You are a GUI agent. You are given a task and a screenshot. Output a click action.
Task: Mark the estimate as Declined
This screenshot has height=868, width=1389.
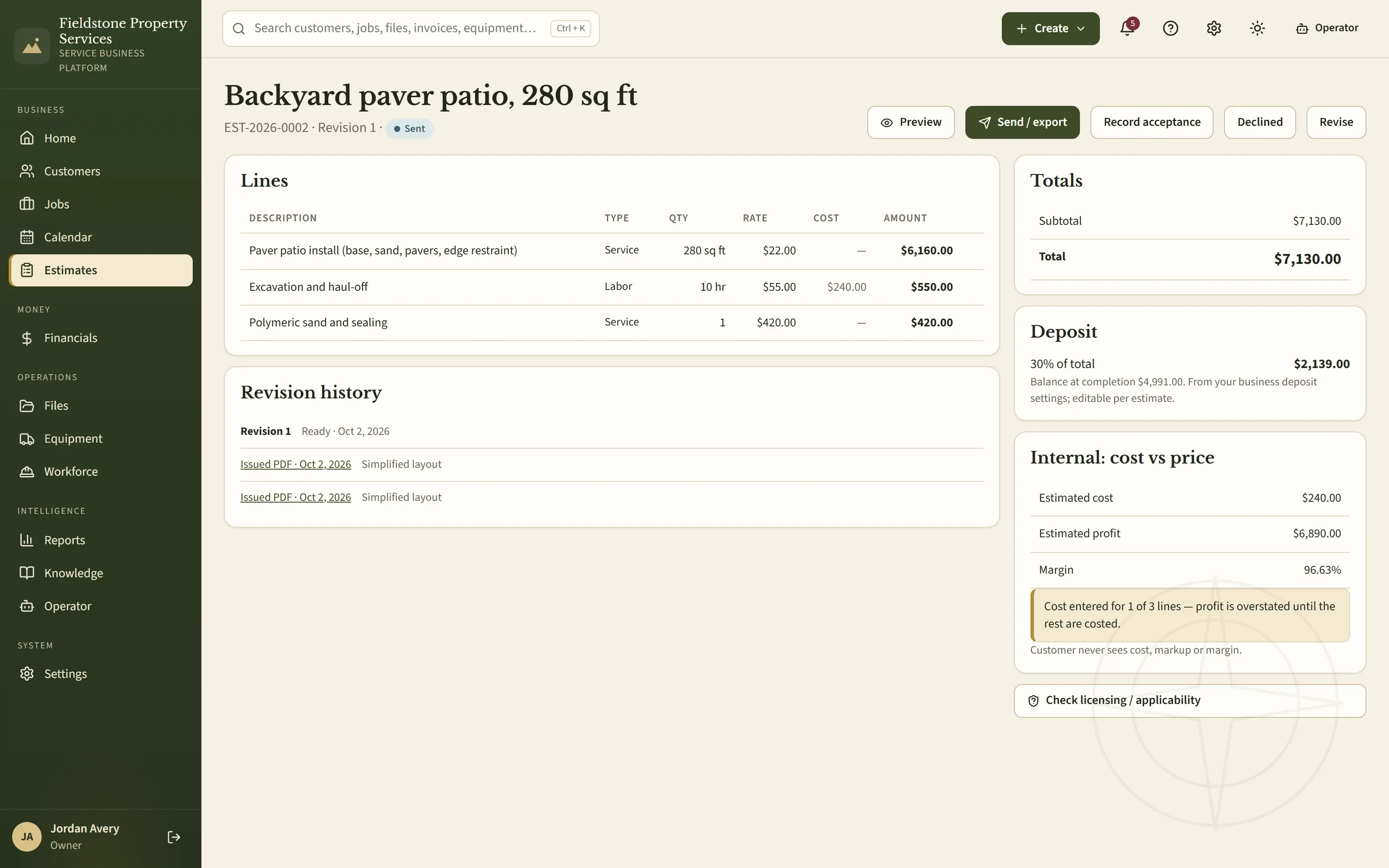1260,122
